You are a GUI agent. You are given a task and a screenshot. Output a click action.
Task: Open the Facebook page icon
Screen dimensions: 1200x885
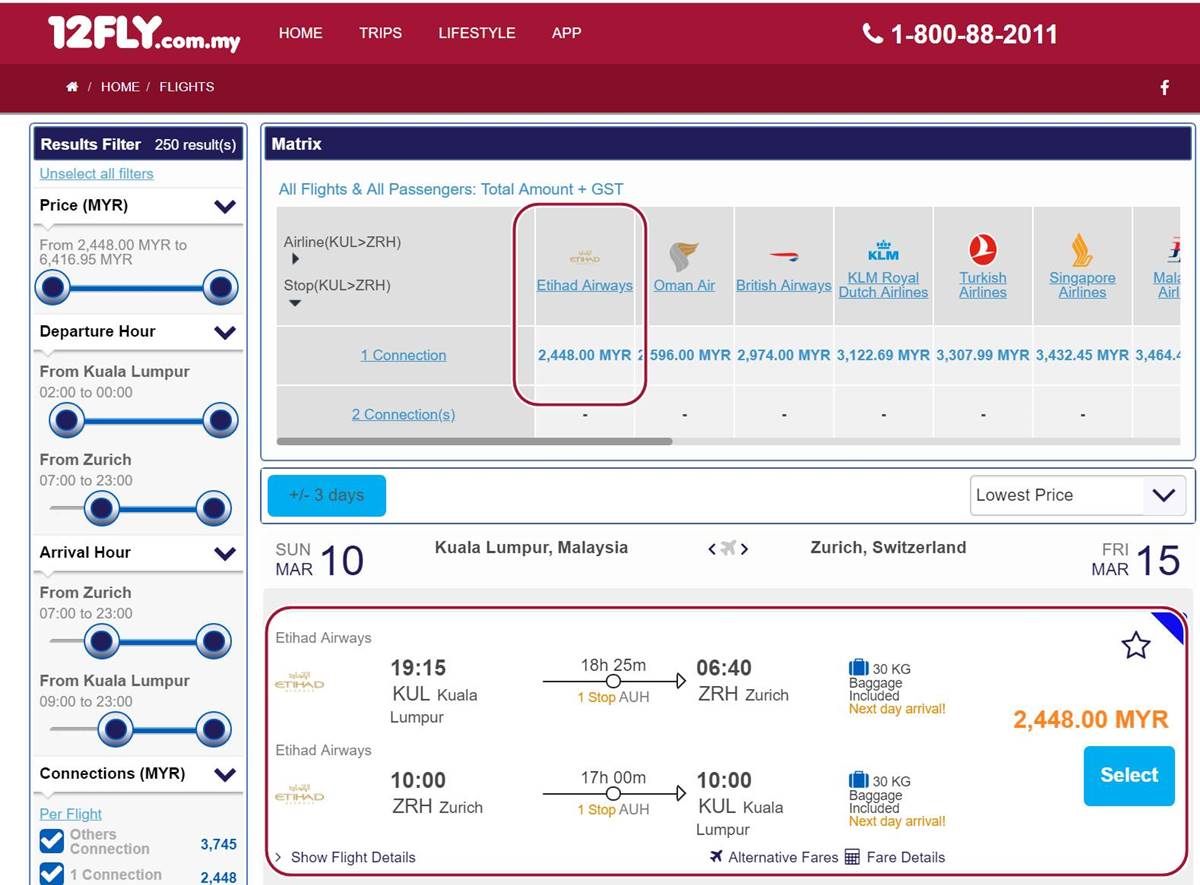(x=1164, y=87)
